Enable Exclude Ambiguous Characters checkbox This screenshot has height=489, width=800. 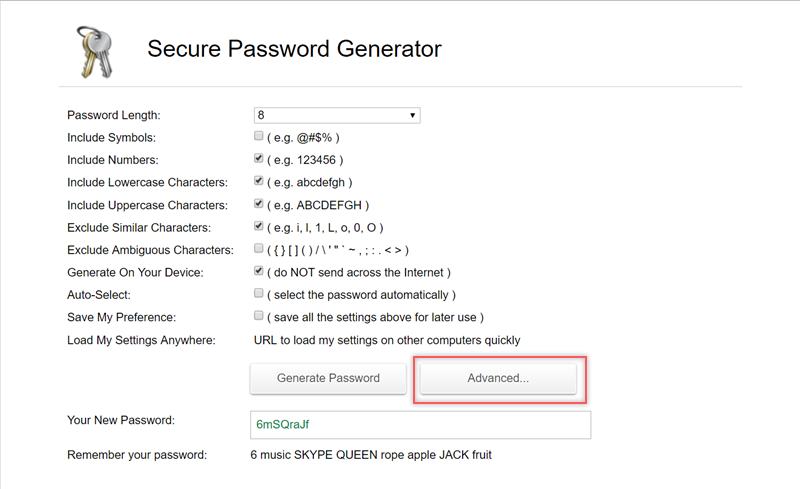click(259, 249)
